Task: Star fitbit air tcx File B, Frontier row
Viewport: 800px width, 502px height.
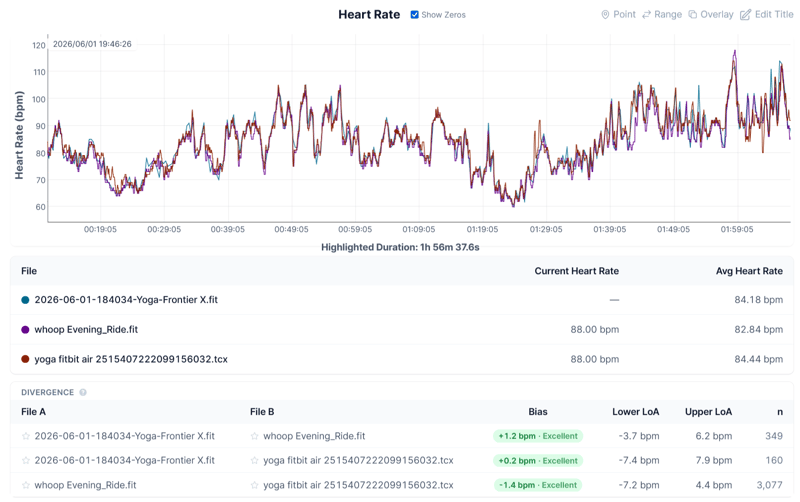Action: tap(254, 461)
